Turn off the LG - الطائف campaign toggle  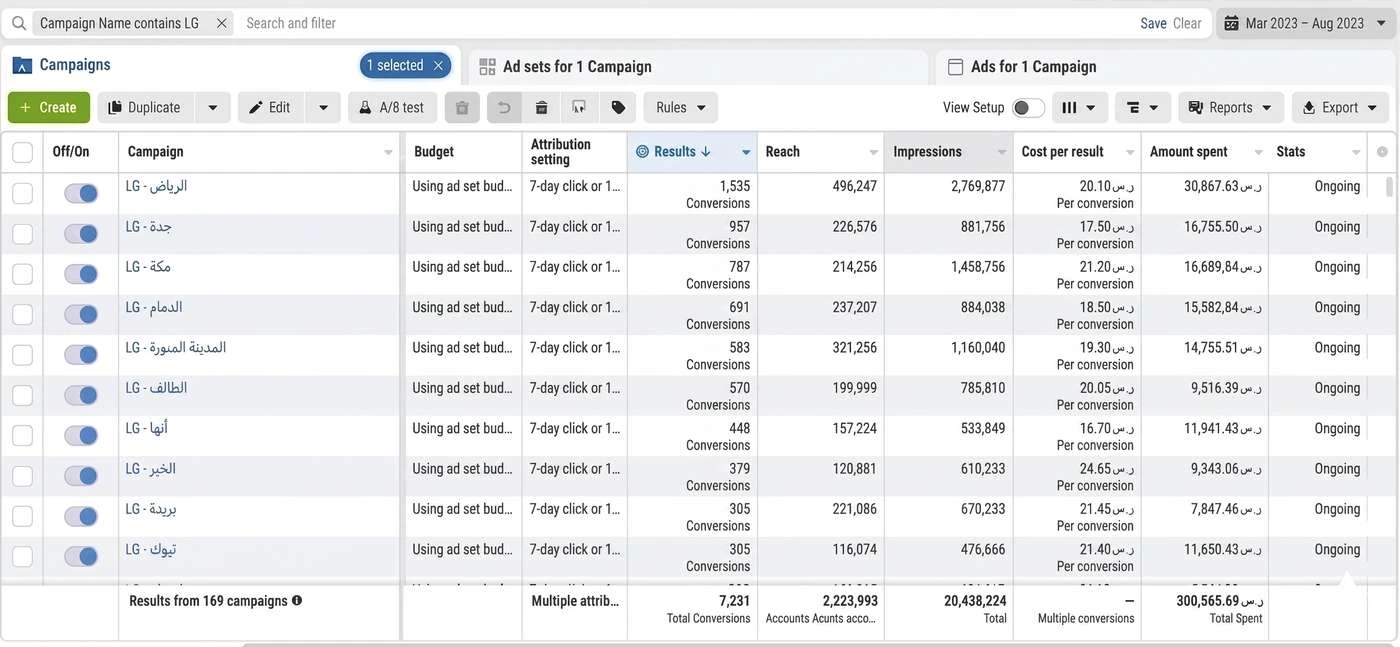click(x=81, y=395)
